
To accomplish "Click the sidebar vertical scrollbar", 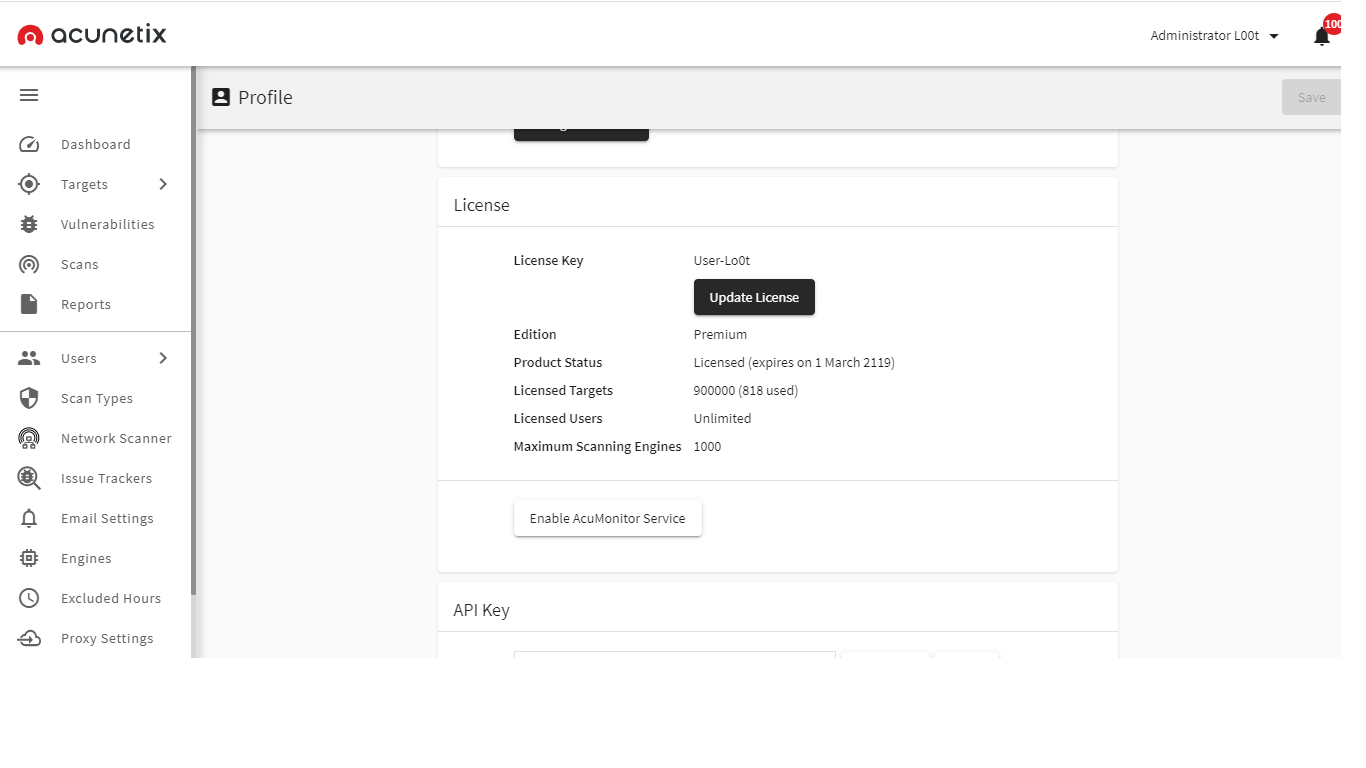I will 194,330.
